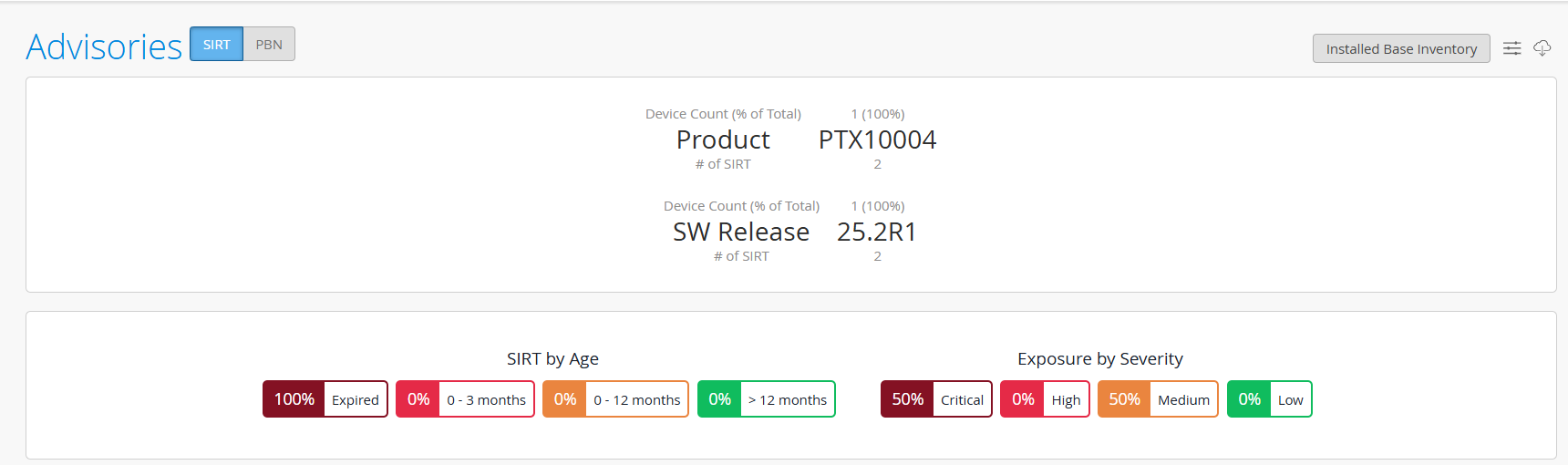1568x465 pixels.
Task: Click the SIRT by Age heading
Action: [552, 358]
